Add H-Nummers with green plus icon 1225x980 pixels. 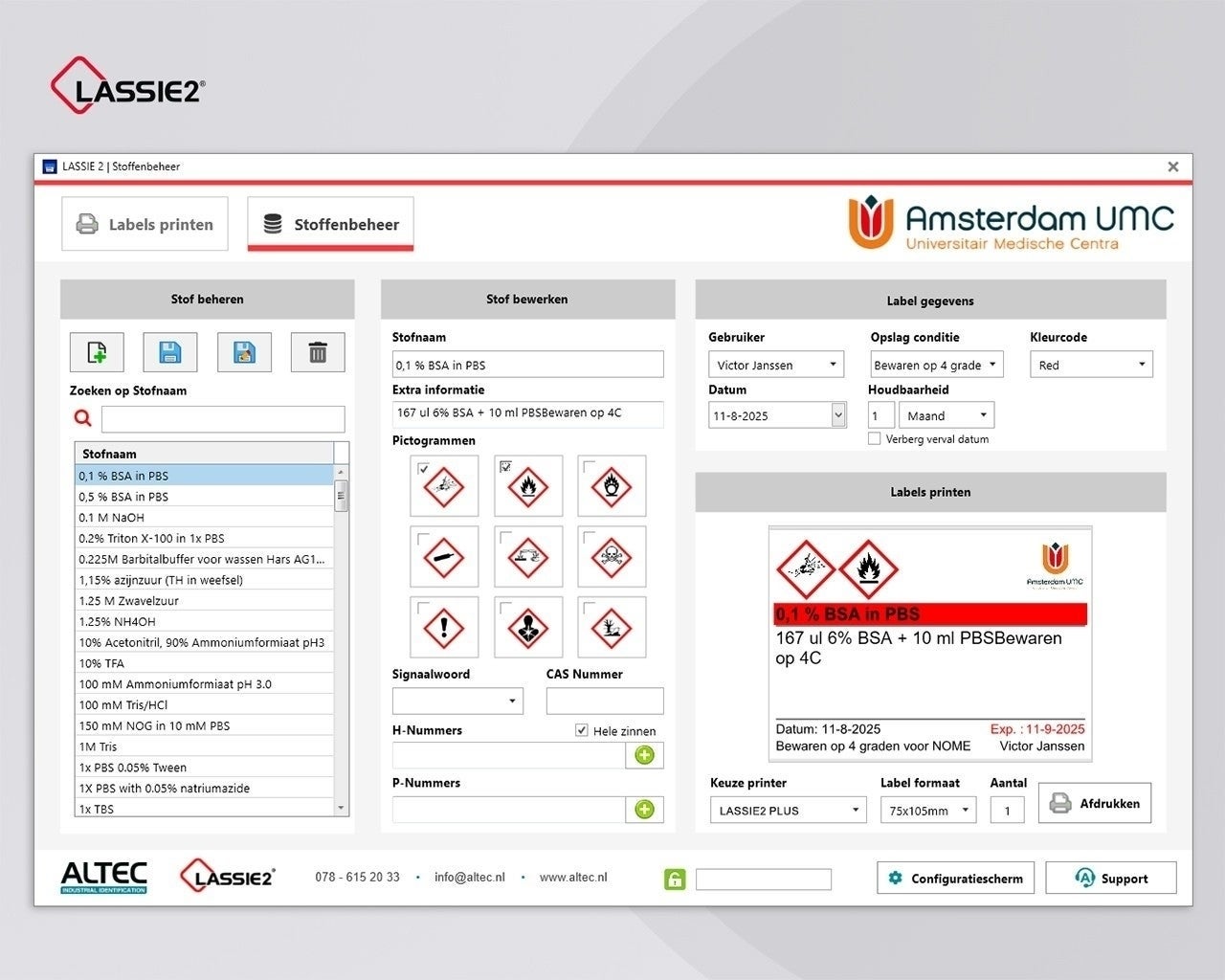[644, 755]
